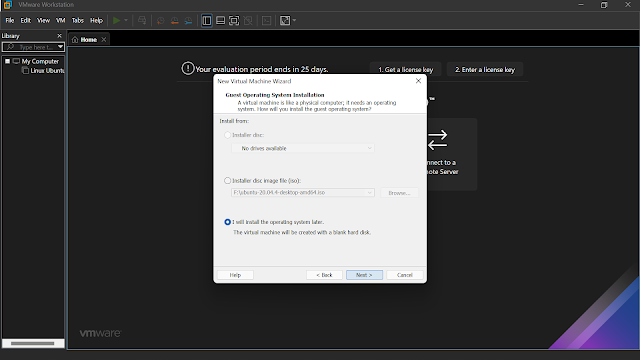Click Get a license key button
Screen dimensions: 640x360
tap(406, 69)
